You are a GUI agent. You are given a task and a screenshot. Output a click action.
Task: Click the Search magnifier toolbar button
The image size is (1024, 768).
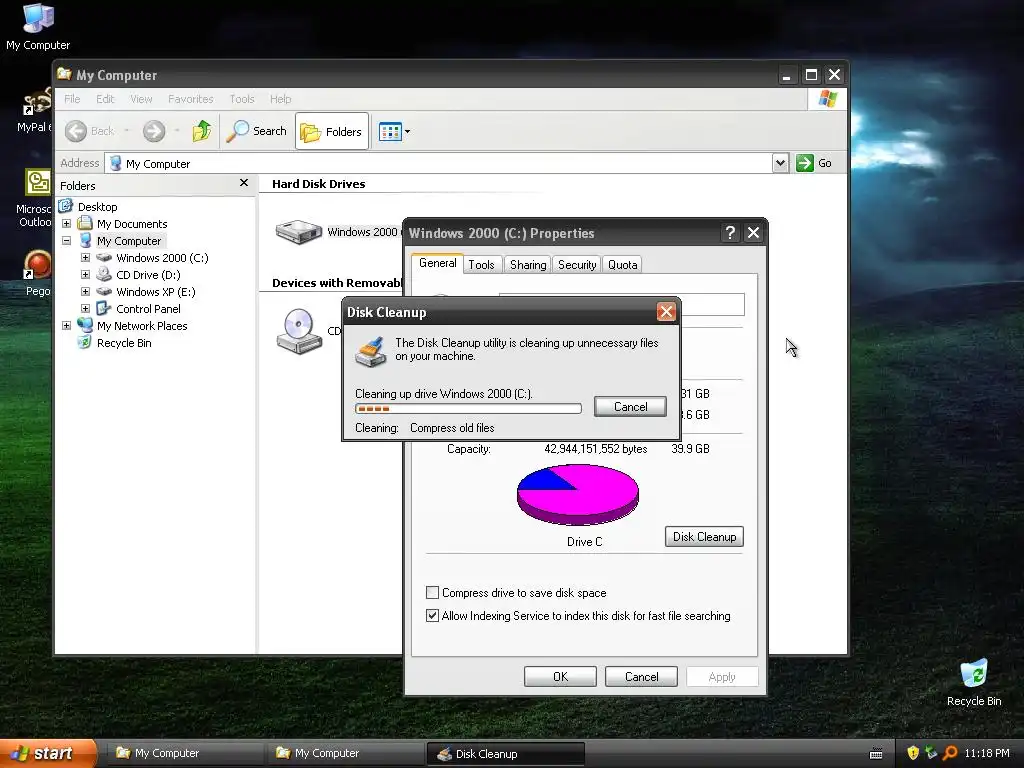point(257,131)
